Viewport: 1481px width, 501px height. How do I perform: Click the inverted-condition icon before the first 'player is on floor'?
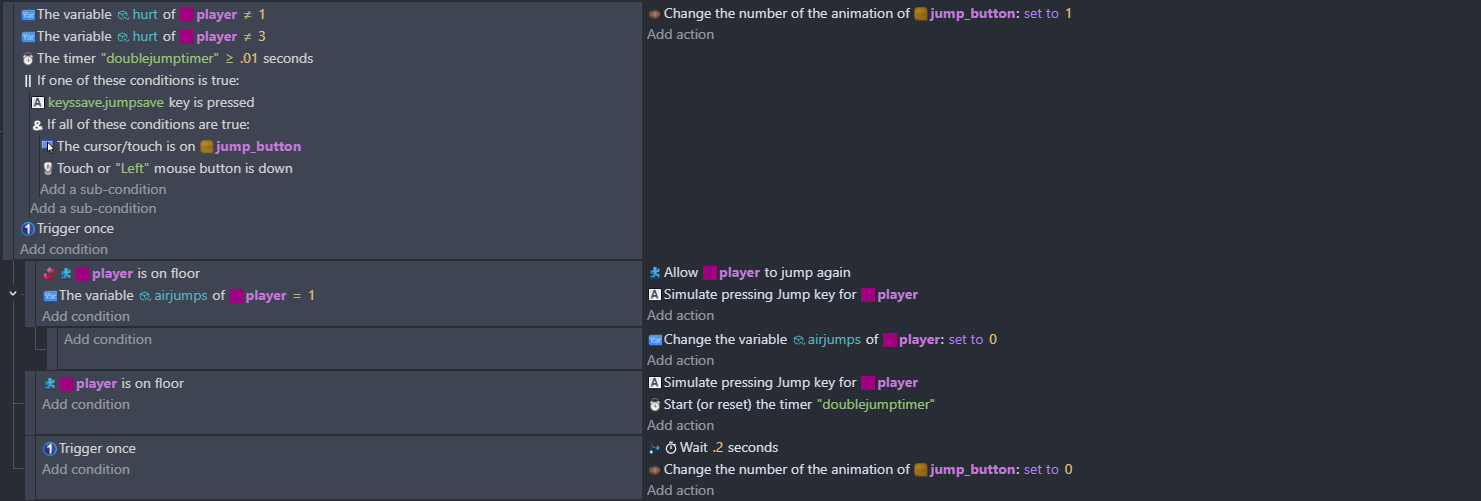50,273
